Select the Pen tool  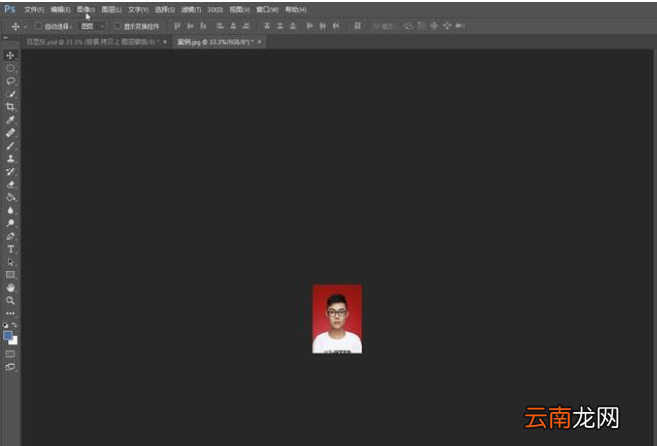[x=10, y=236]
